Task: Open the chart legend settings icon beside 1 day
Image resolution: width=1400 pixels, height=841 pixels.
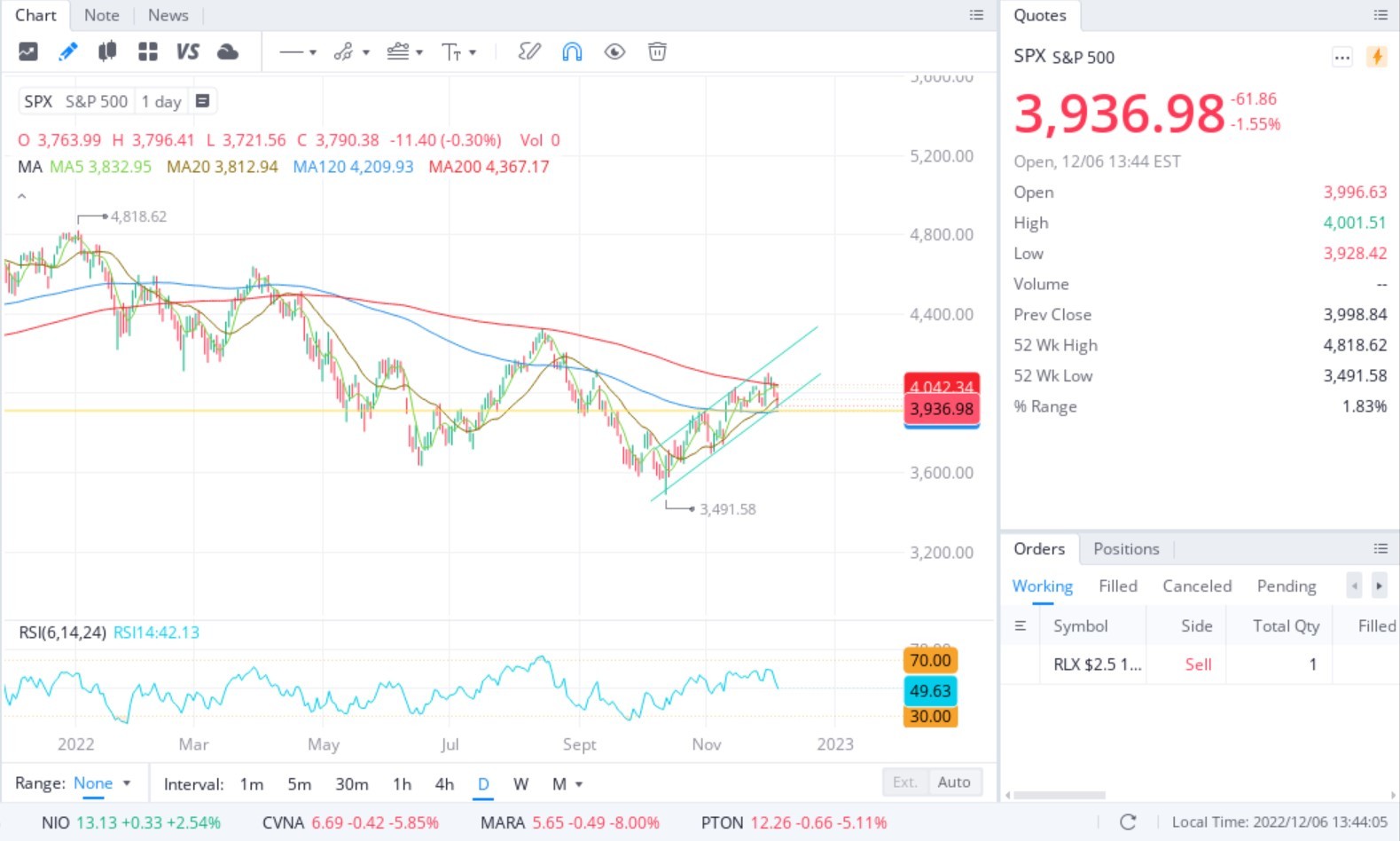Action: (x=202, y=101)
